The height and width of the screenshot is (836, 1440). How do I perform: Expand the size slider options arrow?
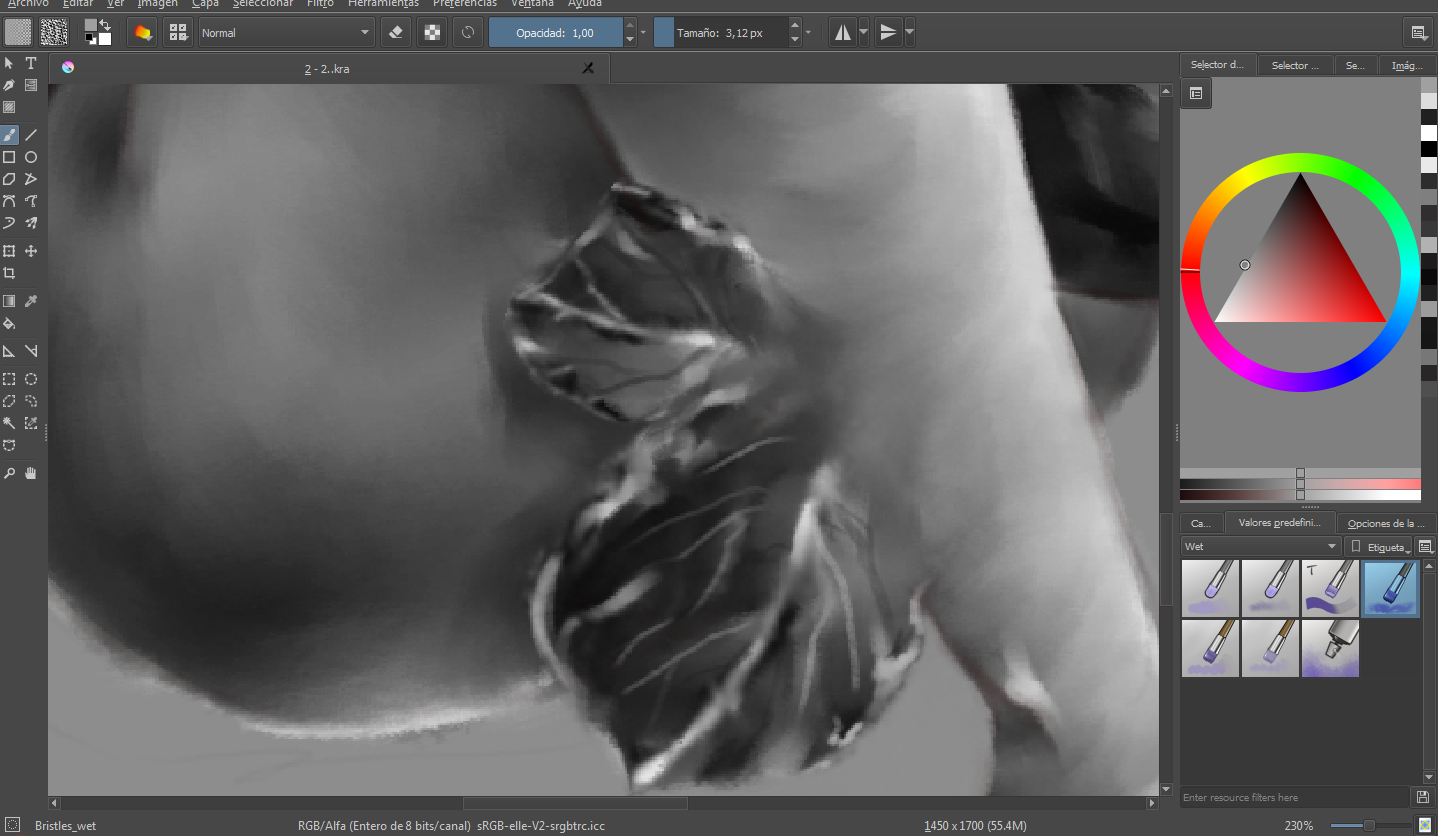(x=808, y=33)
